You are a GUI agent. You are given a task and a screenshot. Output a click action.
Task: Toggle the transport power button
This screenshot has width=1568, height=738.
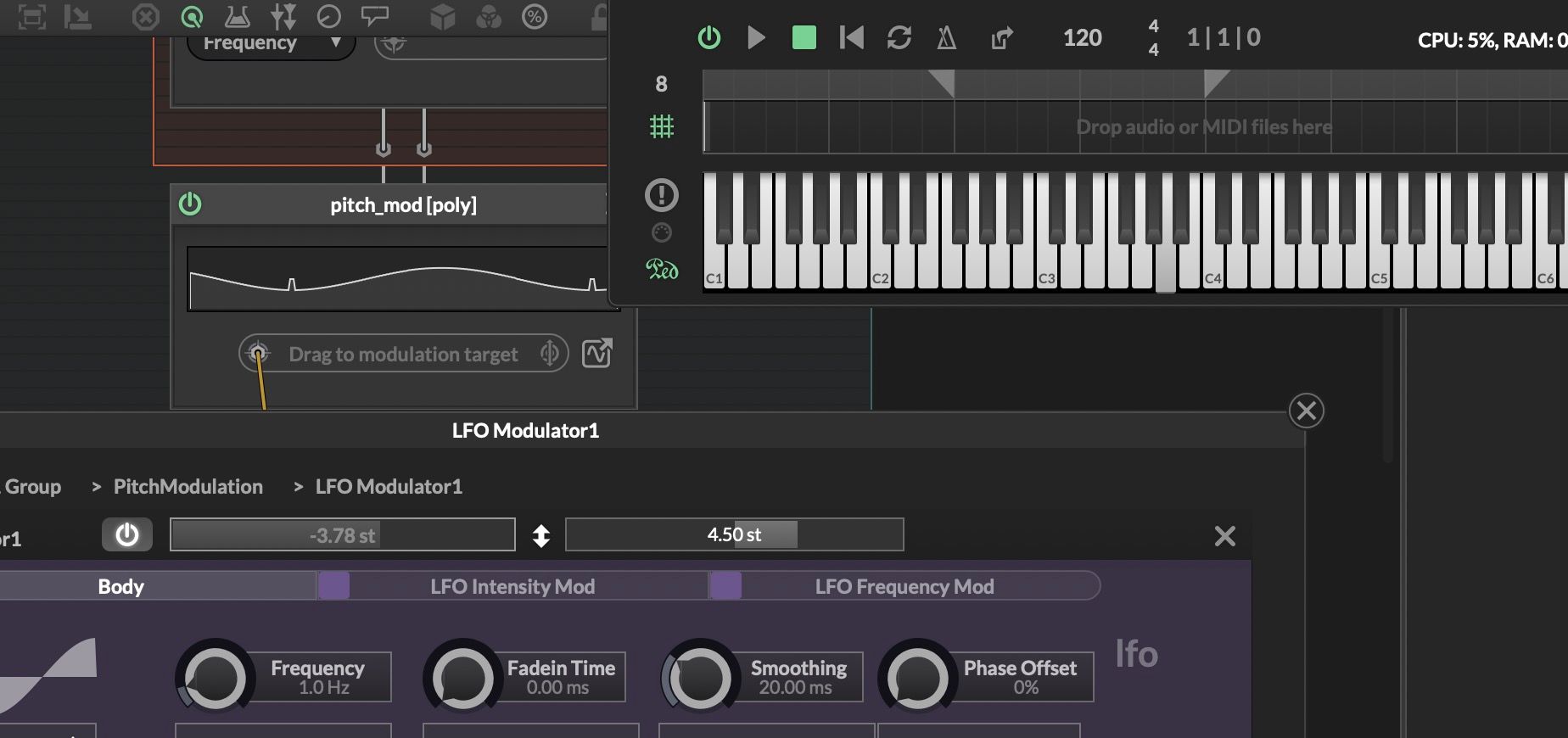tap(709, 37)
